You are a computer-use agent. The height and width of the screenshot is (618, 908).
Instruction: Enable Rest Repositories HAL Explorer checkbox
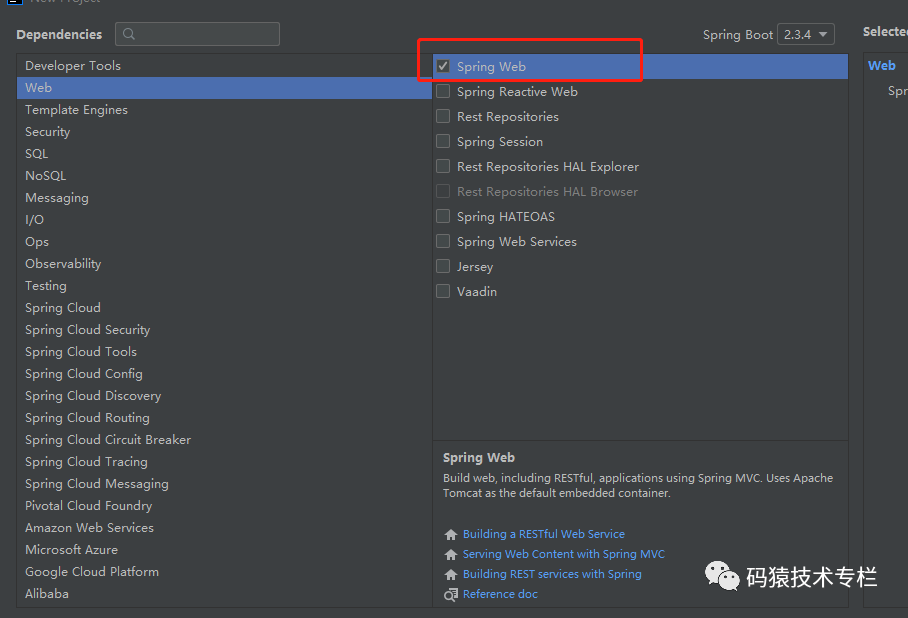coord(443,166)
